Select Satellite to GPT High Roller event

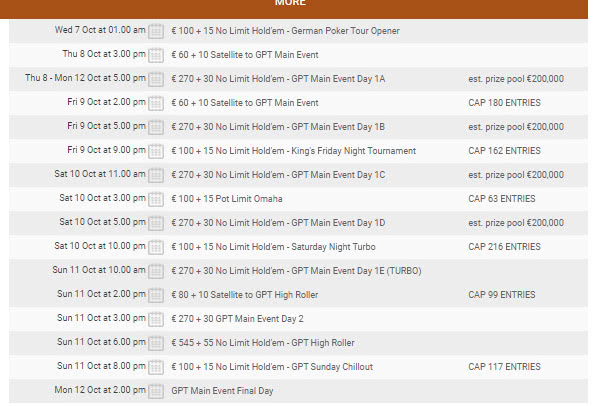click(x=245, y=295)
